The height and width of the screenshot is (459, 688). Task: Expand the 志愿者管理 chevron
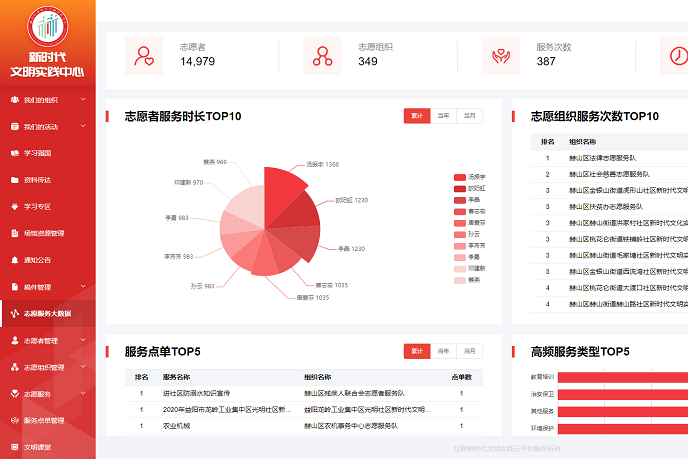pyautogui.click(x=83, y=340)
